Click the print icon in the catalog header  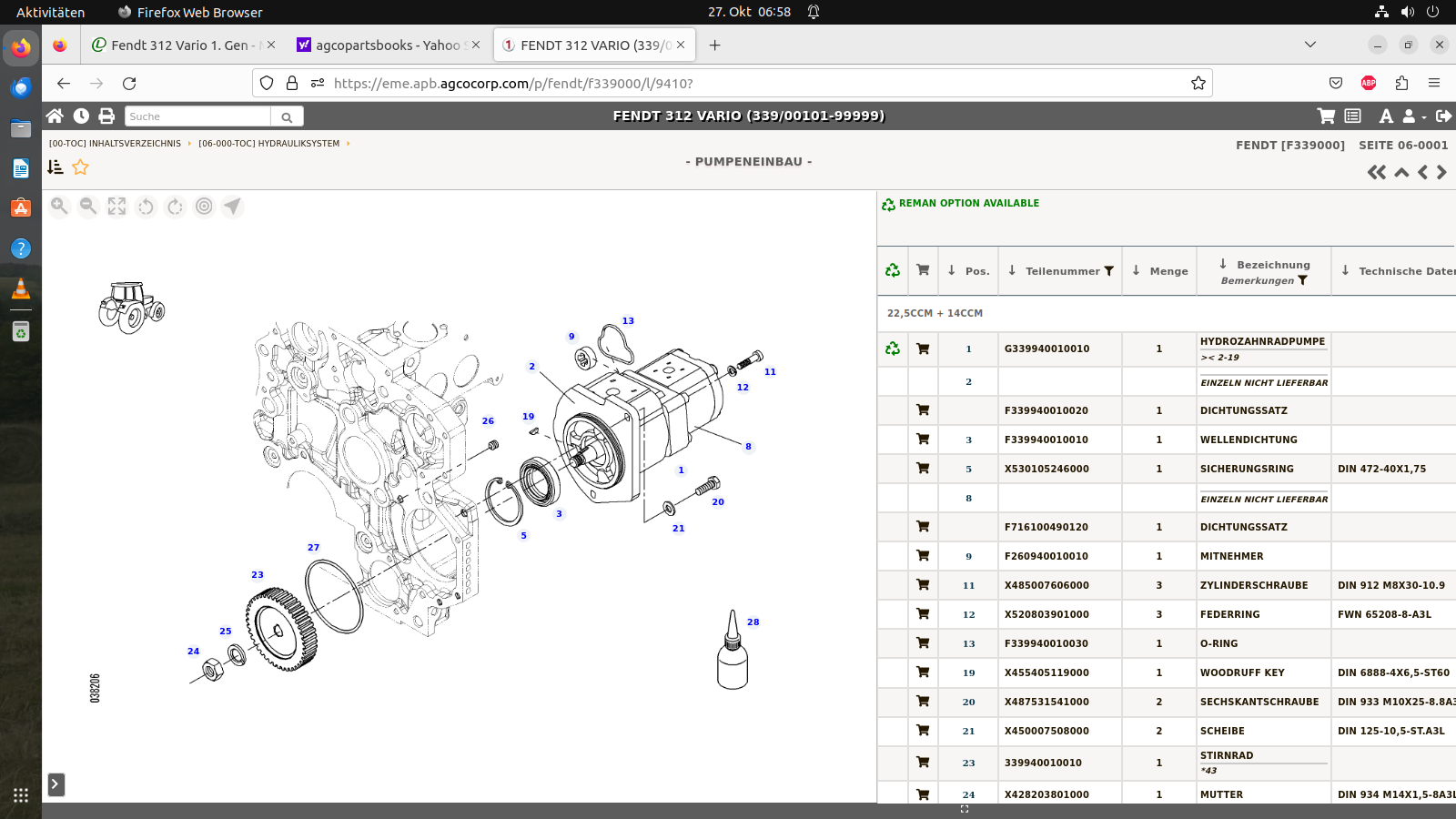click(x=106, y=116)
